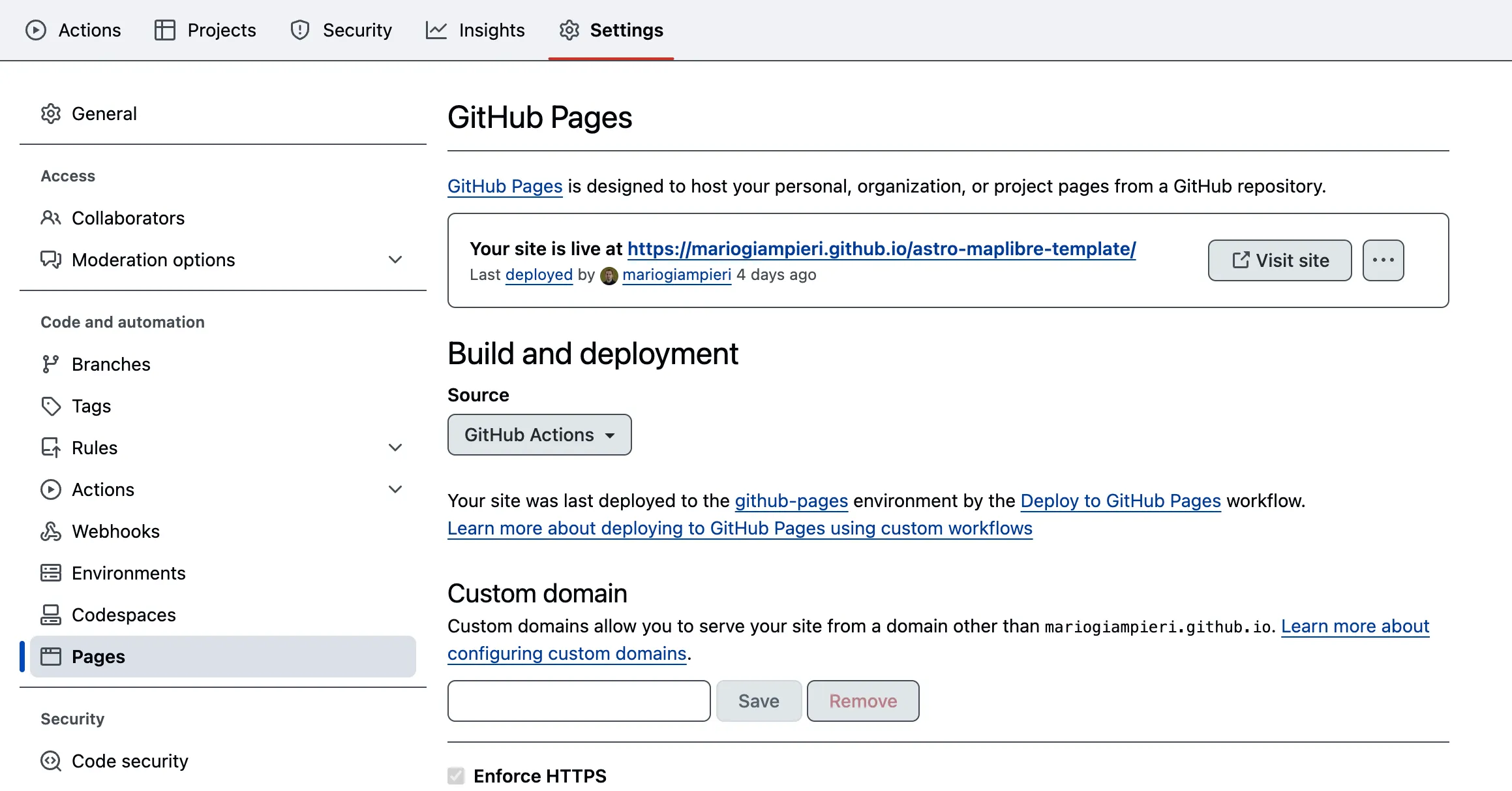Click the Code security magnifier icon
Image resolution: width=1512 pixels, height=791 pixels.
[51, 761]
